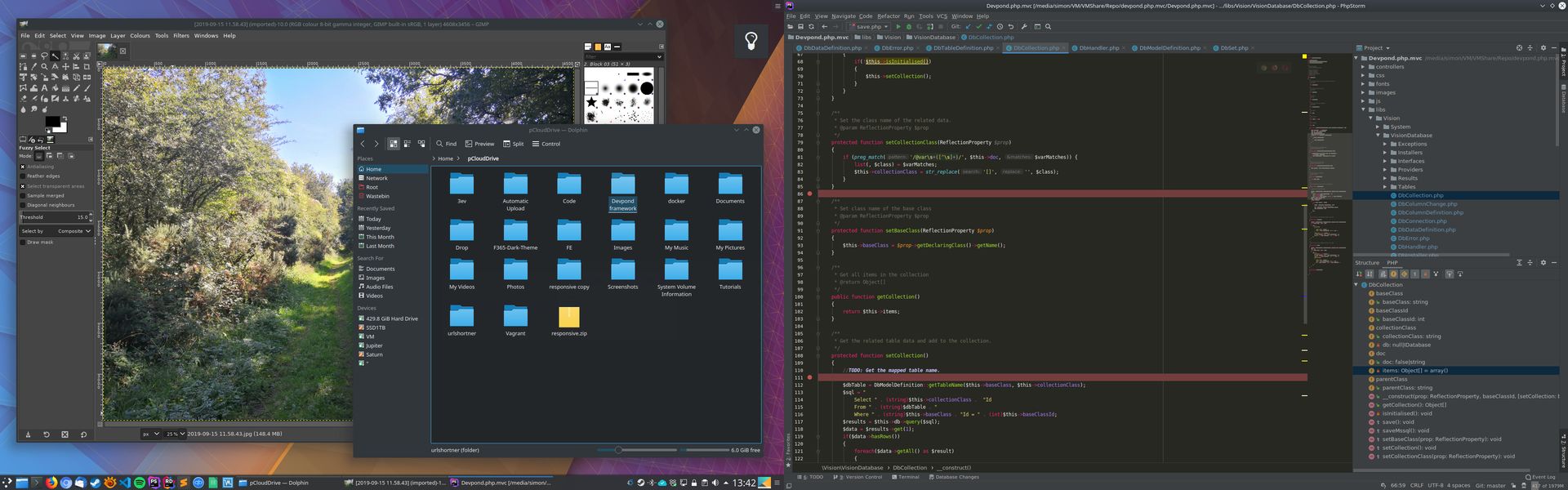
Task: Enable the Sample merged checkbox
Action: pyautogui.click(x=22, y=196)
